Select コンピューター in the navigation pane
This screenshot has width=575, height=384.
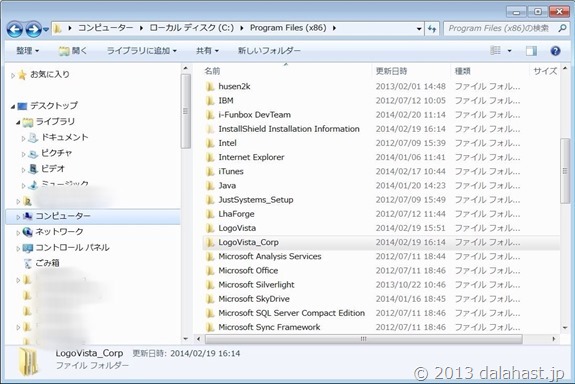click(63, 216)
